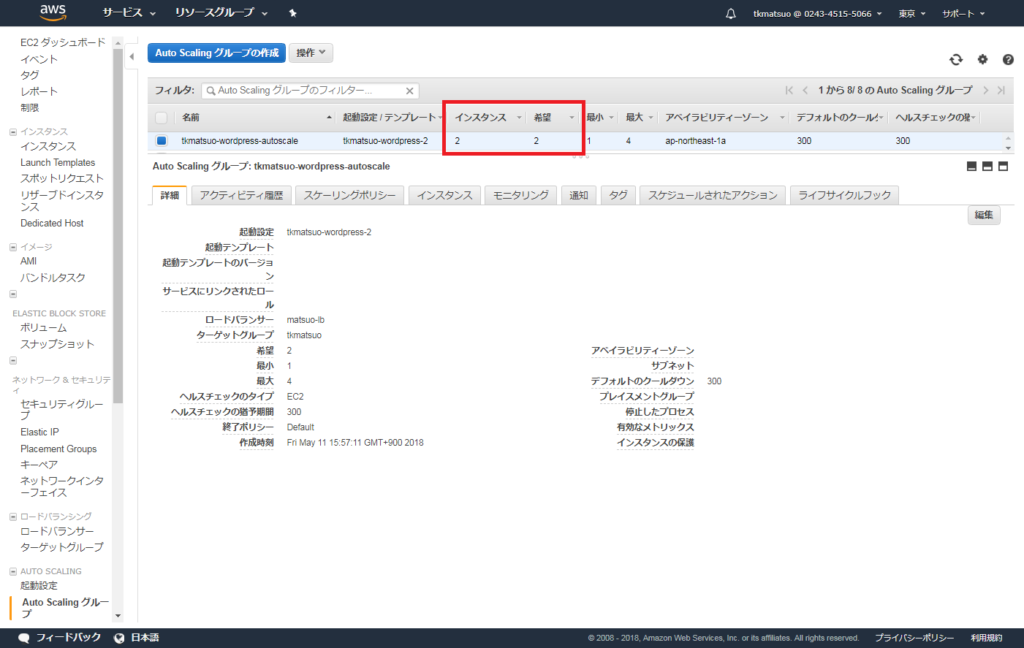The image size is (1024, 648).
Task: Click the feedback speech bubble icon
Action: (24, 638)
